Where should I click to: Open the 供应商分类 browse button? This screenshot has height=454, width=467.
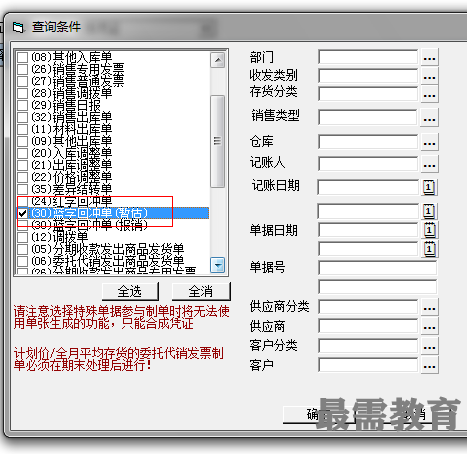point(429,307)
